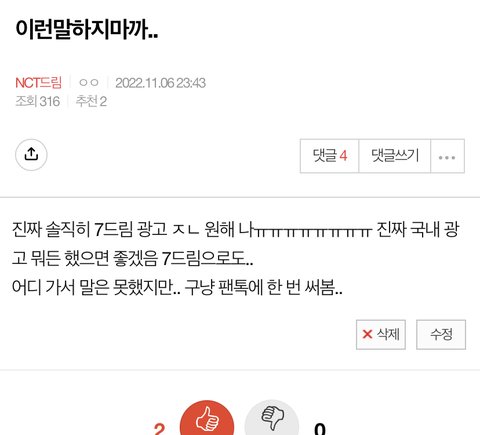The image size is (480, 435).
Task: Click the red upvote count 2
Action: tap(160, 429)
